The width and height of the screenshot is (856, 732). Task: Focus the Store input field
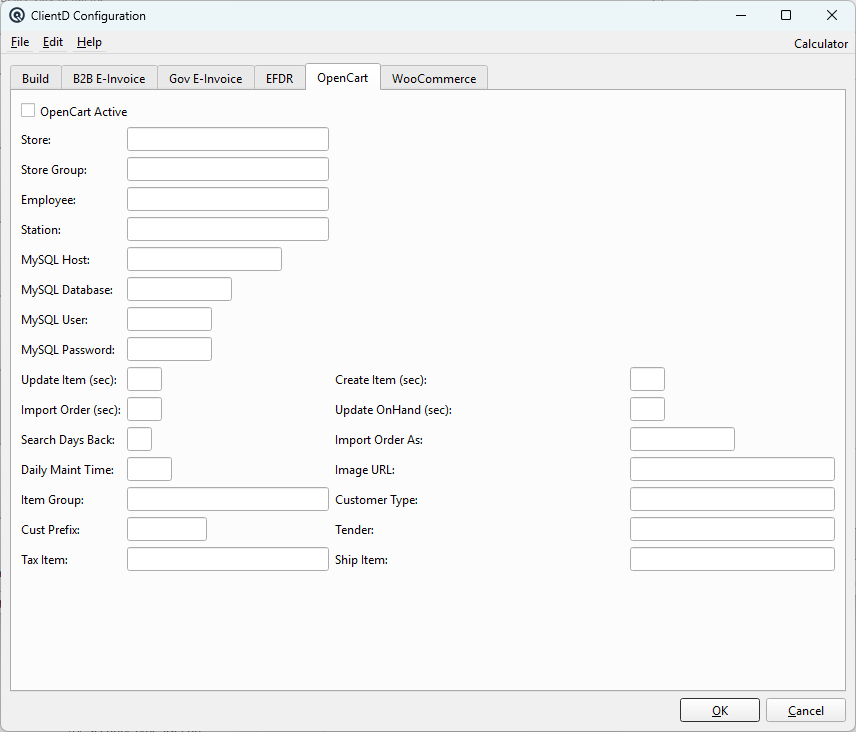[228, 139]
